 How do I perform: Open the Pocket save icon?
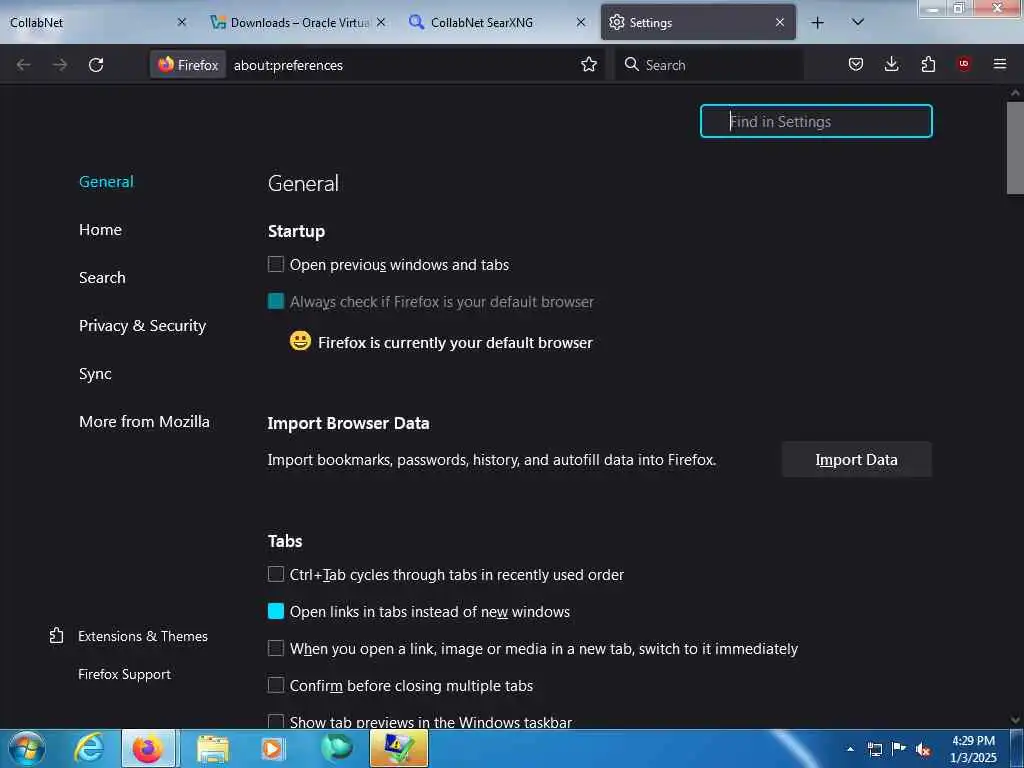[x=856, y=64]
